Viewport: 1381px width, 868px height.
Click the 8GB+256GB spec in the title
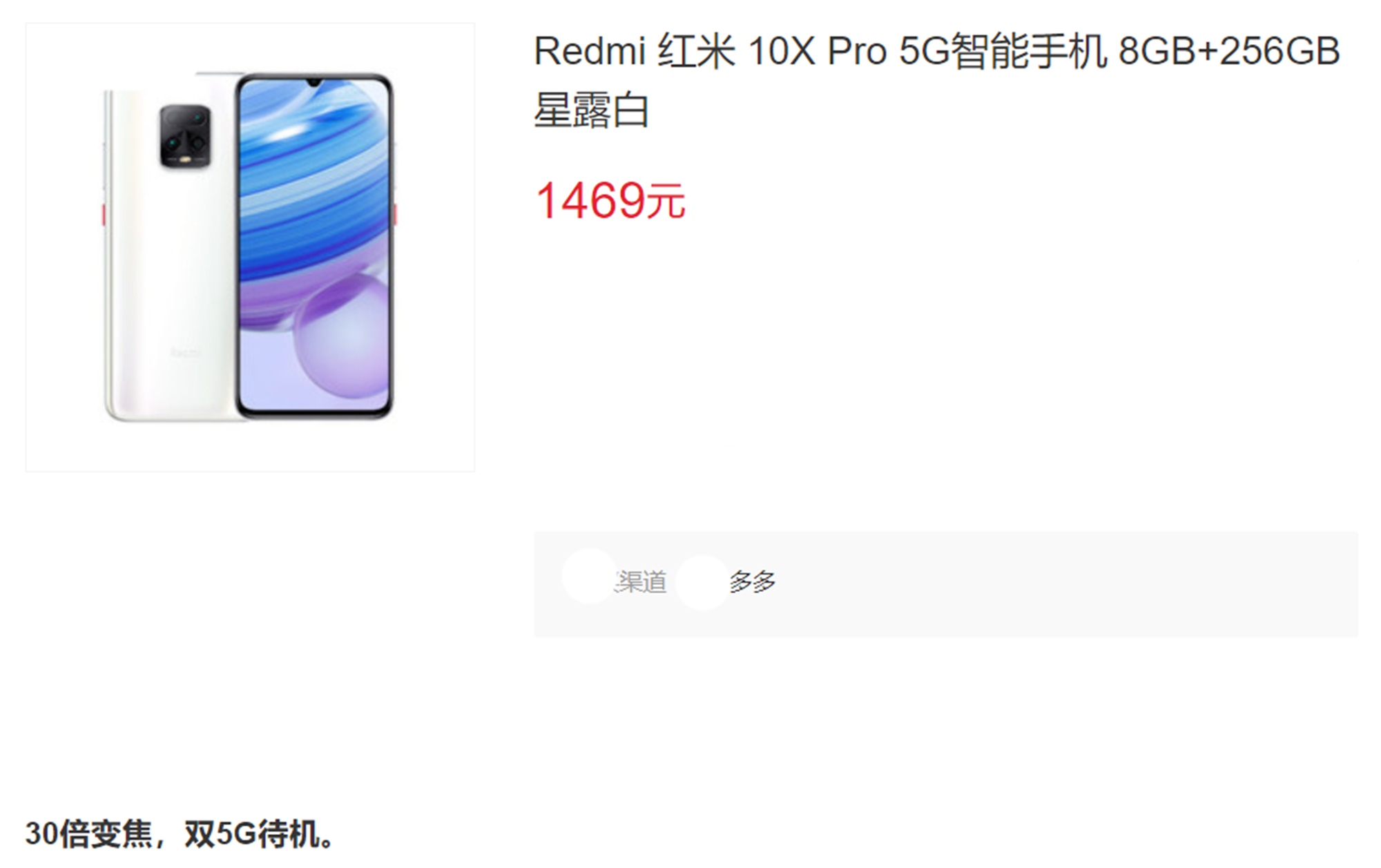tap(1229, 51)
